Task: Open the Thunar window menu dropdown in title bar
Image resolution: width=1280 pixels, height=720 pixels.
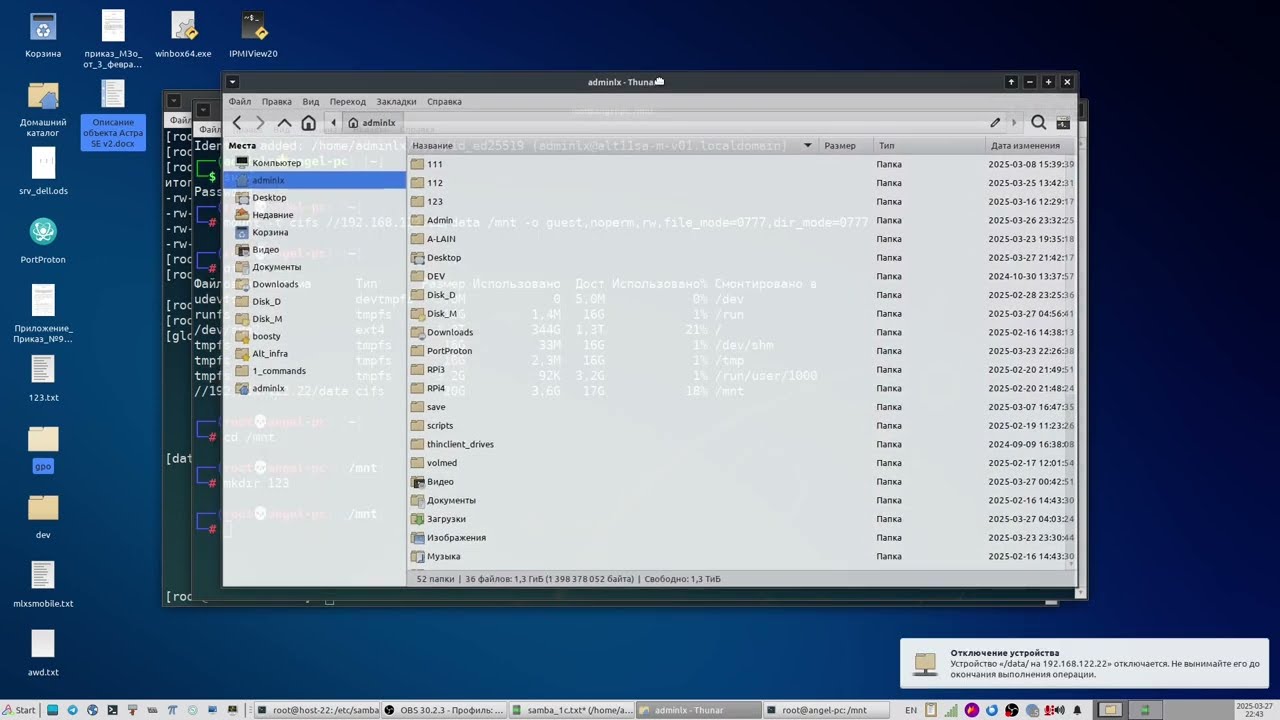Action: pyautogui.click(x=232, y=82)
